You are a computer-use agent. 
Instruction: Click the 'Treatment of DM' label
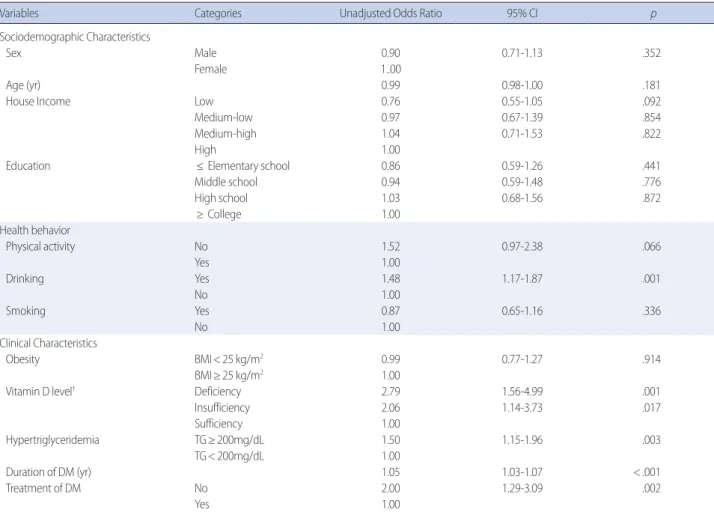[43, 488]
